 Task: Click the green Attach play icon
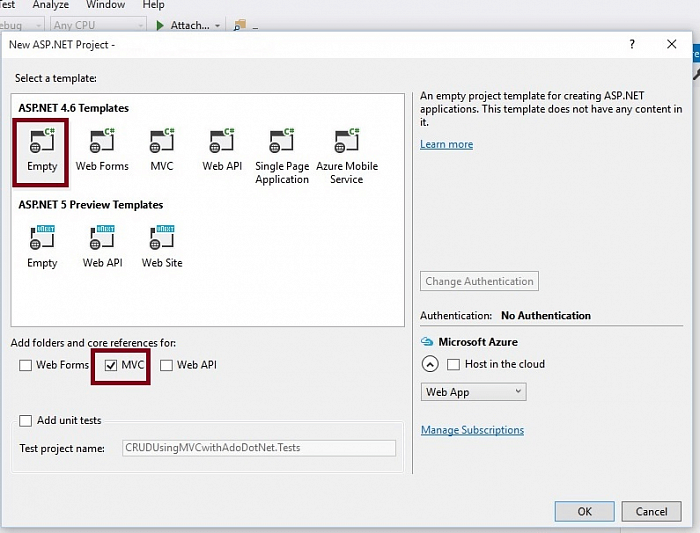[160, 25]
